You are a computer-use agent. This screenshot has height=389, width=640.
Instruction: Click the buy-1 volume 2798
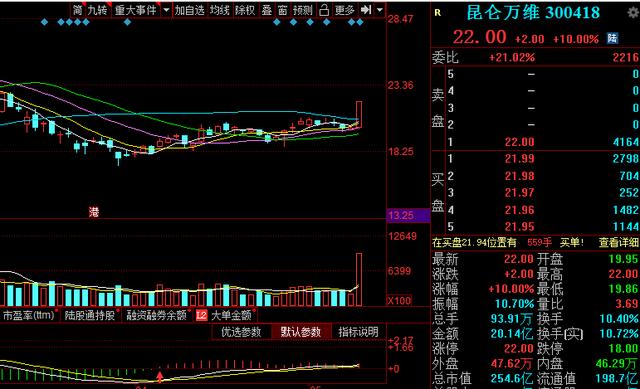[626, 159]
